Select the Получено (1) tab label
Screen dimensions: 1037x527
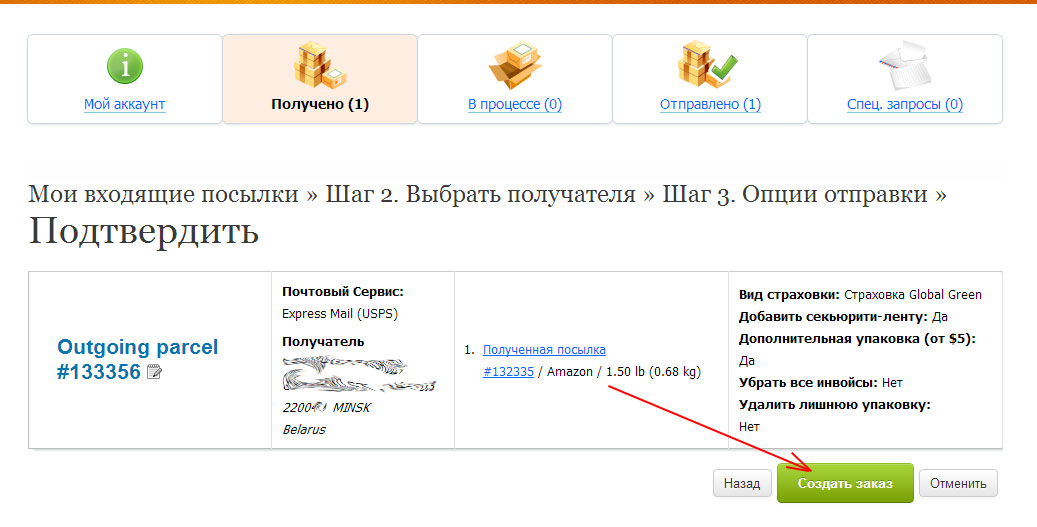(x=319, y=104)
